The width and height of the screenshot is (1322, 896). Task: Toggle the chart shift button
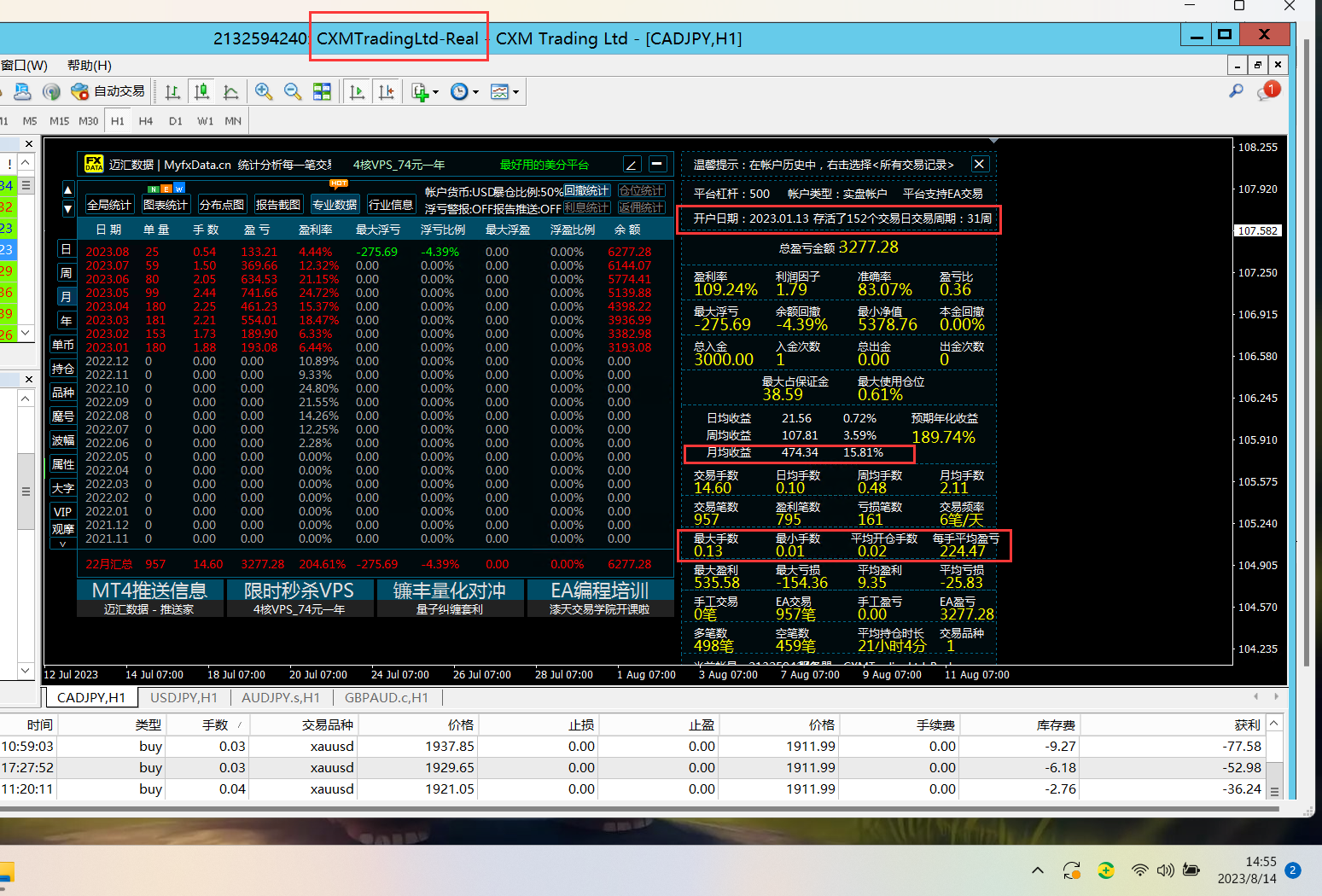tap(387, 91)
